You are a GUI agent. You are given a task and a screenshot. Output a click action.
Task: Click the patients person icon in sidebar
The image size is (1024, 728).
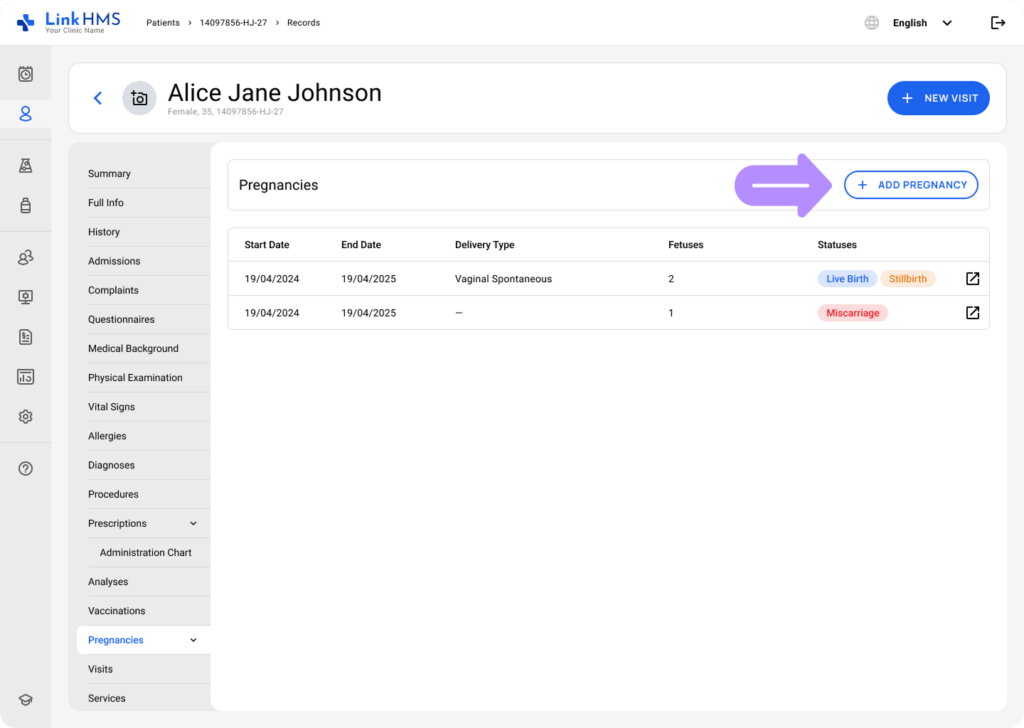point(26,114)
